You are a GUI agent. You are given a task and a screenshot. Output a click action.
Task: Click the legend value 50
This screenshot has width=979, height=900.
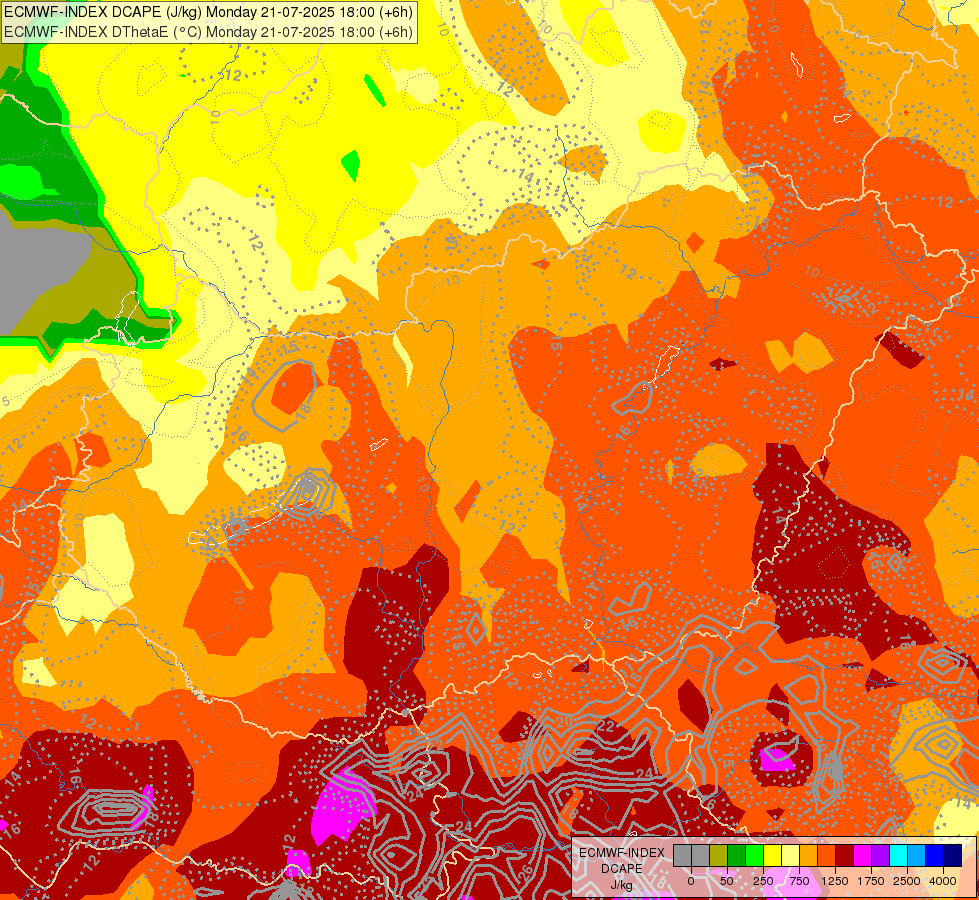tap(727, 881)
